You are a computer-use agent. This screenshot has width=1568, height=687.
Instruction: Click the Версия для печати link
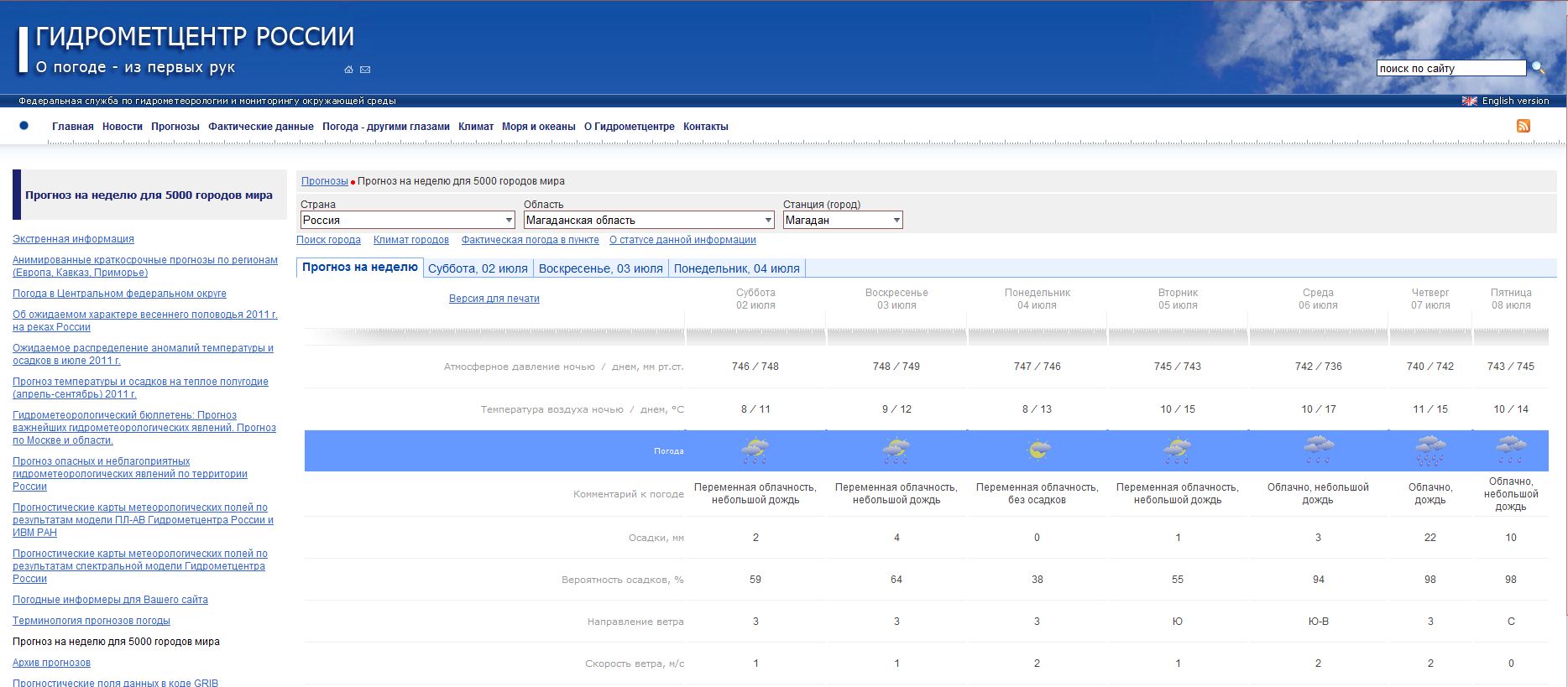click(x=494, y=299)
